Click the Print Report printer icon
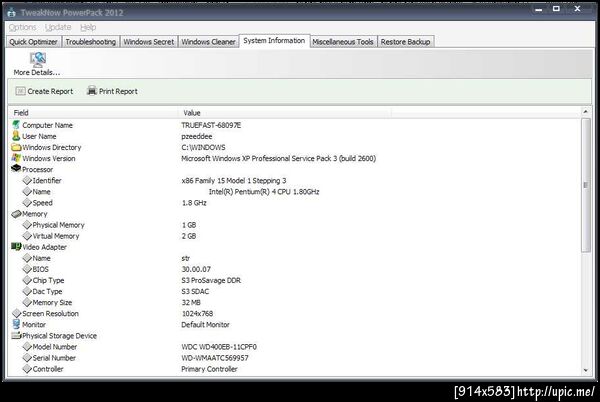 (x=91, y=91)
